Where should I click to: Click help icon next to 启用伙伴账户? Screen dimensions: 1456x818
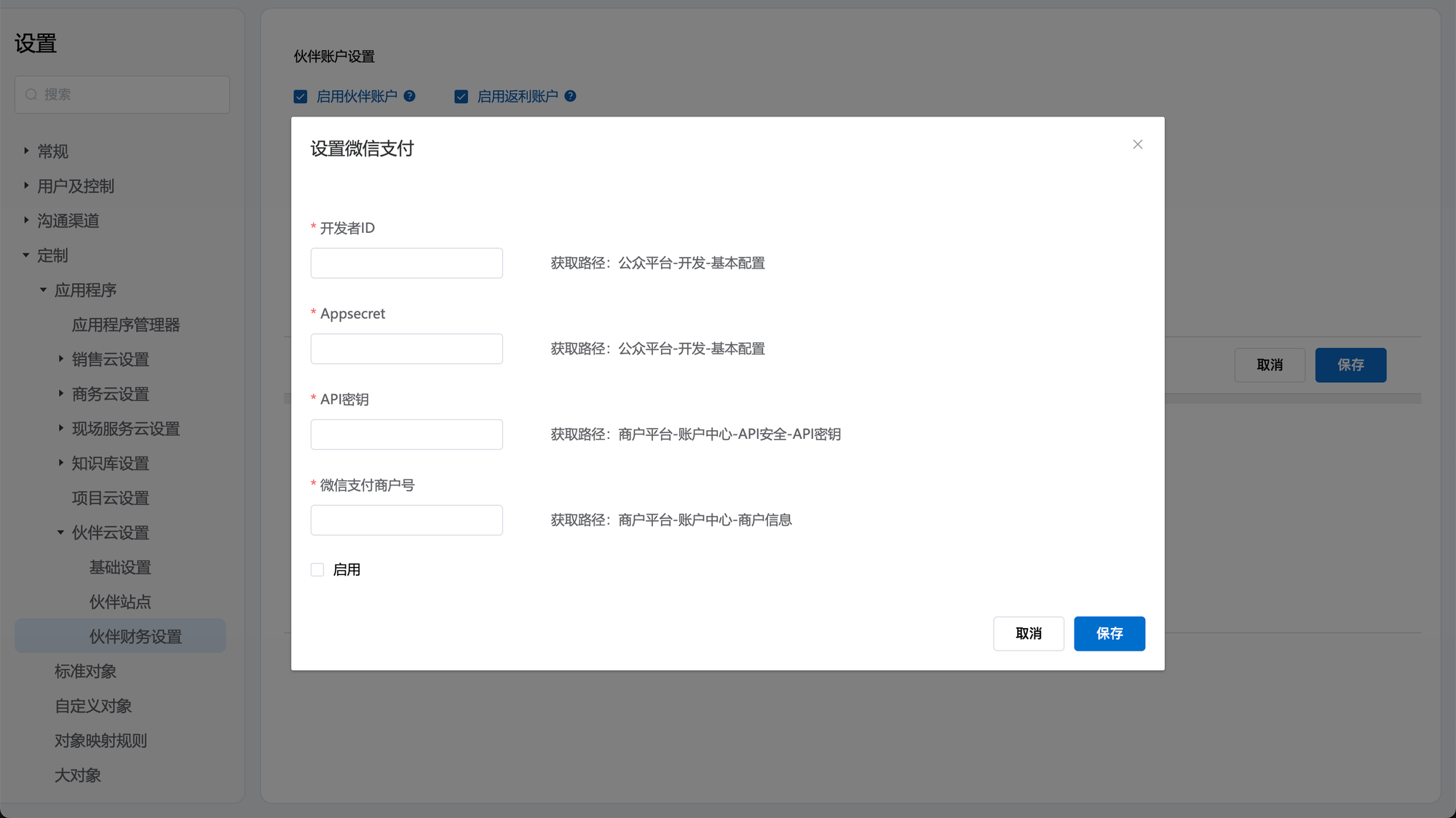[x=410, y=96]
